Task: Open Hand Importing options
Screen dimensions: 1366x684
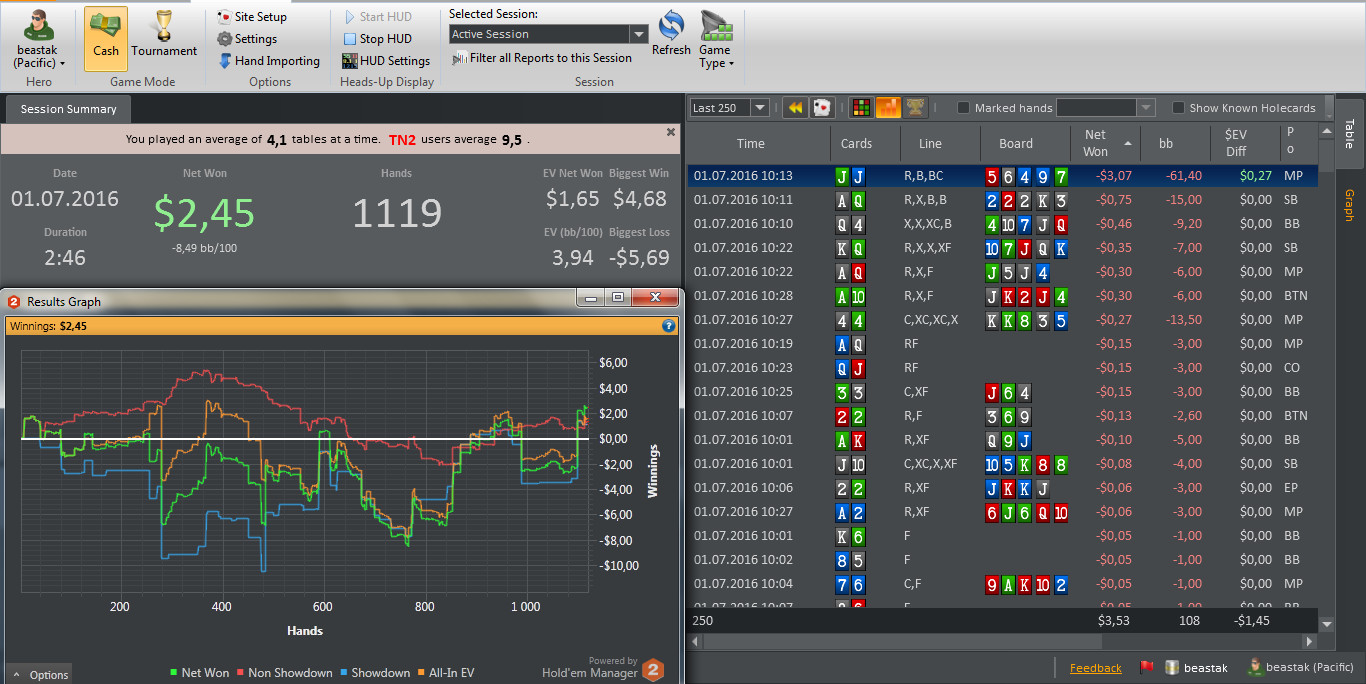Action: point(269,61)
